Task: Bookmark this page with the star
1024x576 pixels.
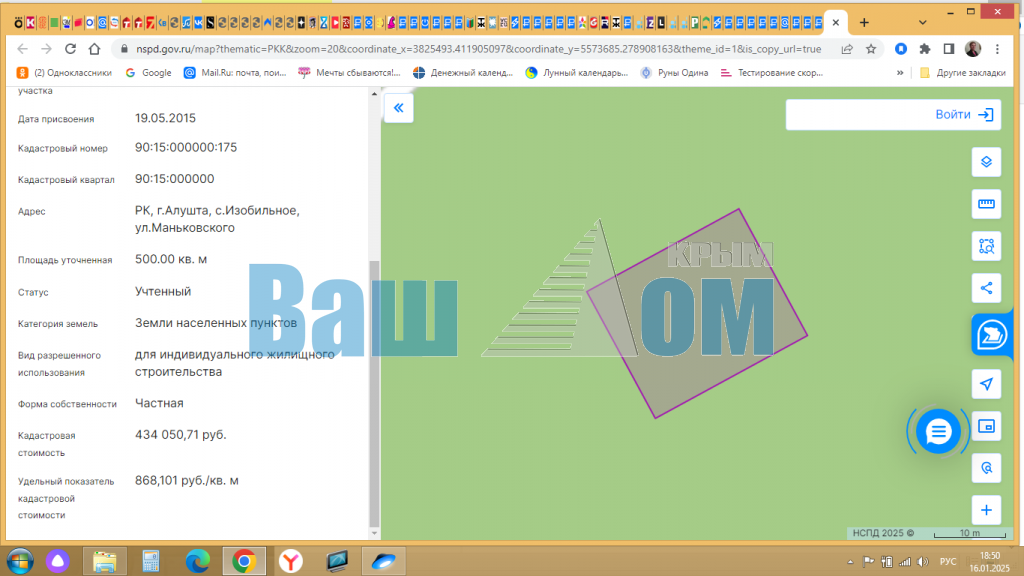Action: coord(871,48)
